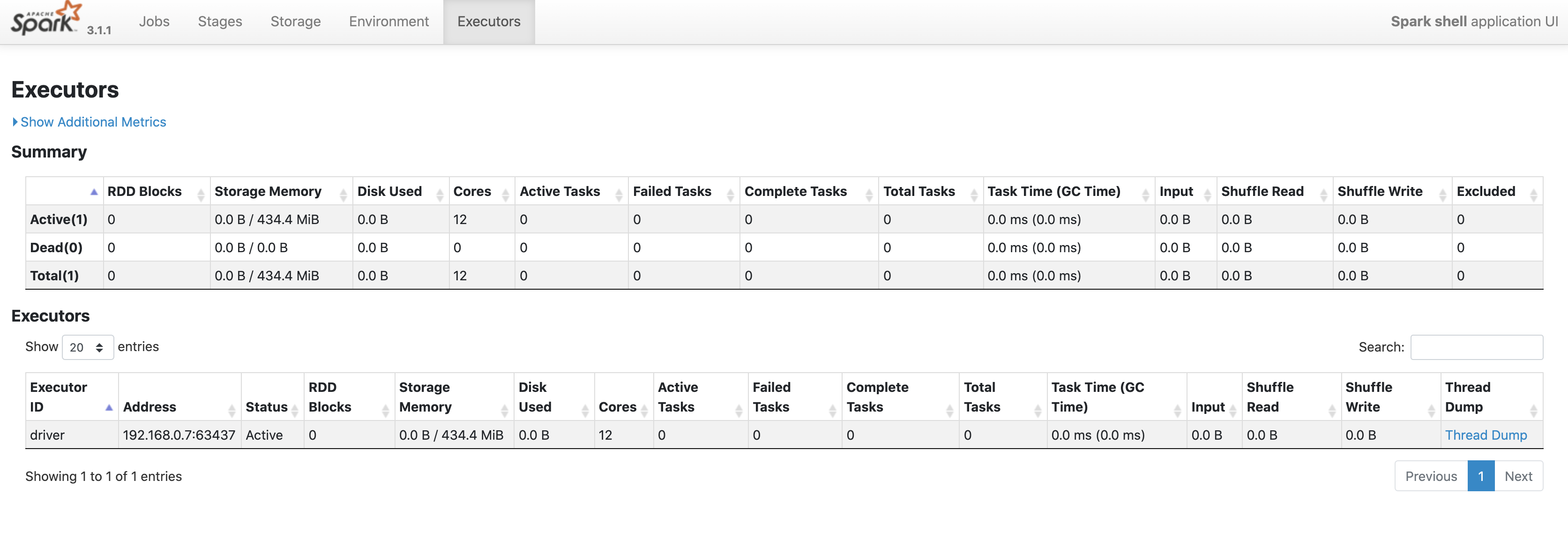Click the Next pagination button

coord(1518,476)
